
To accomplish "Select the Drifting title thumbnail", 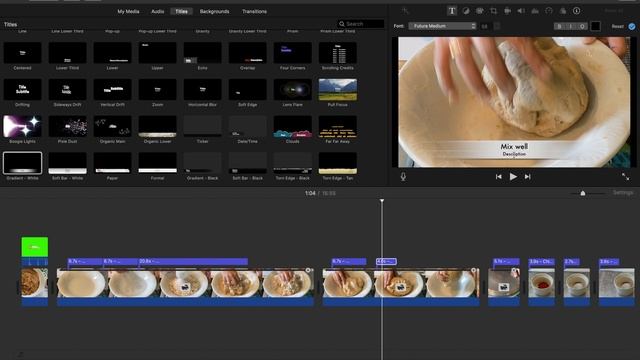I will (22, 89).
